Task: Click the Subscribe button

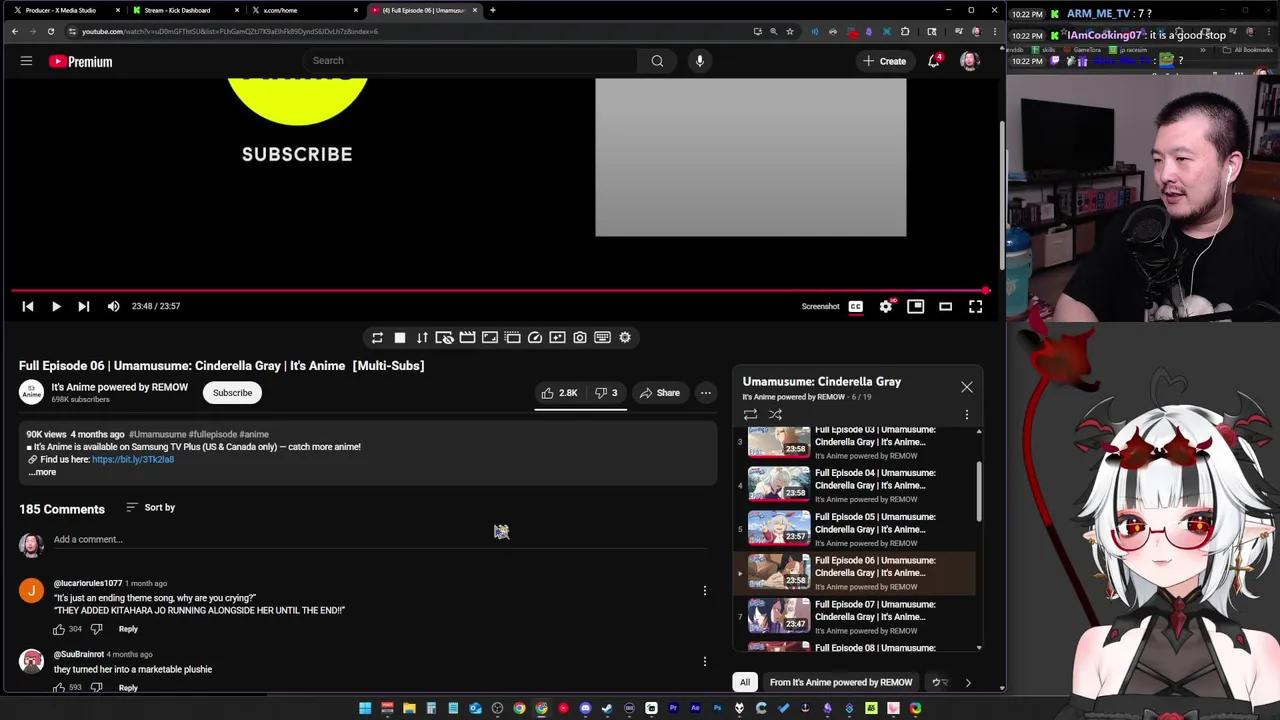Action: click(232, 393)
